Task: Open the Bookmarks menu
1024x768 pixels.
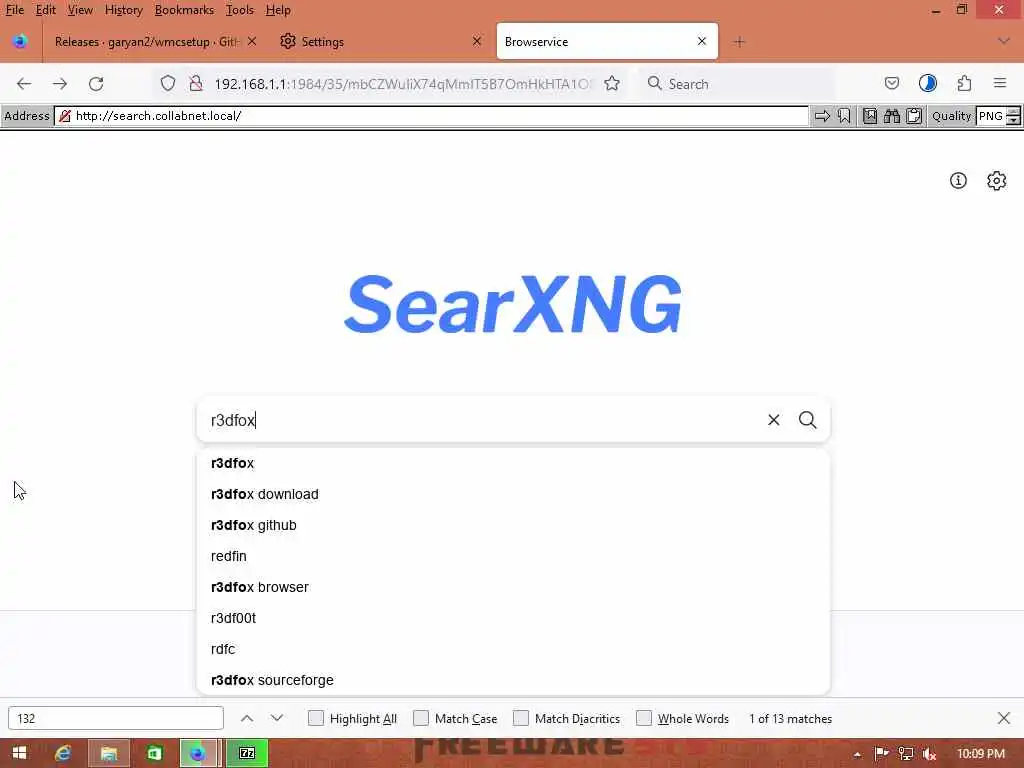Action: (x=184, y=10)
